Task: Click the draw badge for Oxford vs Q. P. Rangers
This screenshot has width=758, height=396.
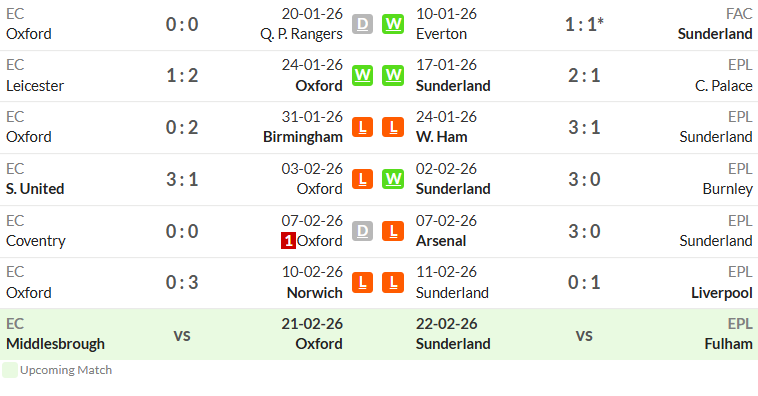Action: pyautogui.click(x=362, y=24)
